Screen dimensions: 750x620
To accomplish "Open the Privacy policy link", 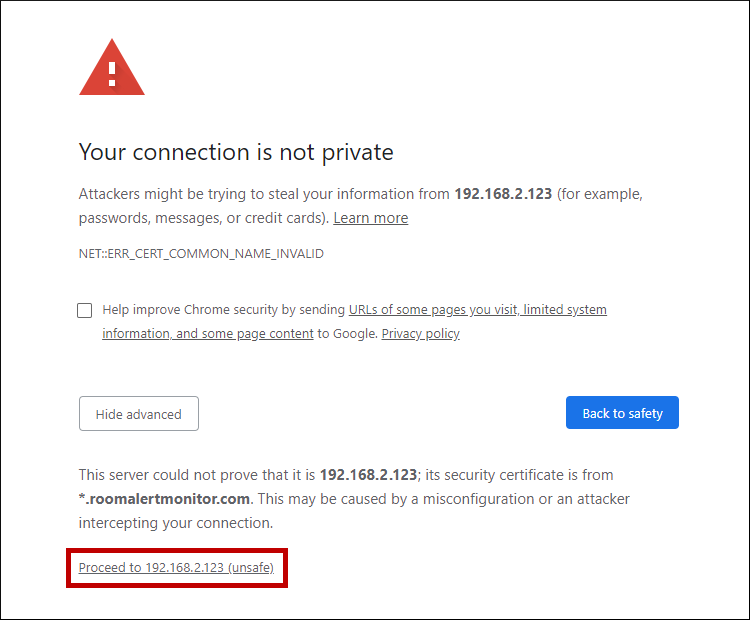I will tap(420, 334).
